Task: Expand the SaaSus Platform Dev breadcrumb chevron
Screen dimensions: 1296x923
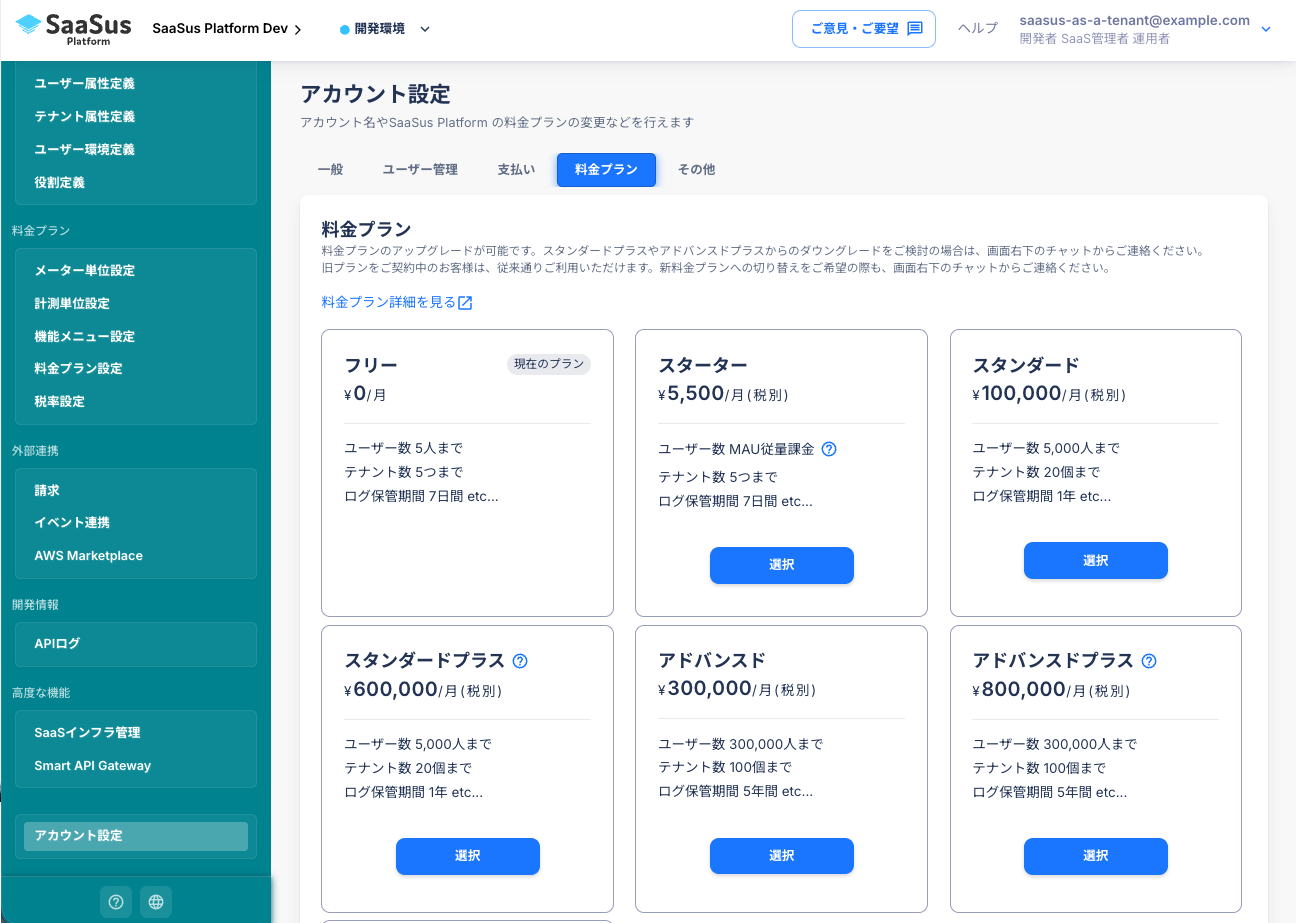Action: pos(298,29)
